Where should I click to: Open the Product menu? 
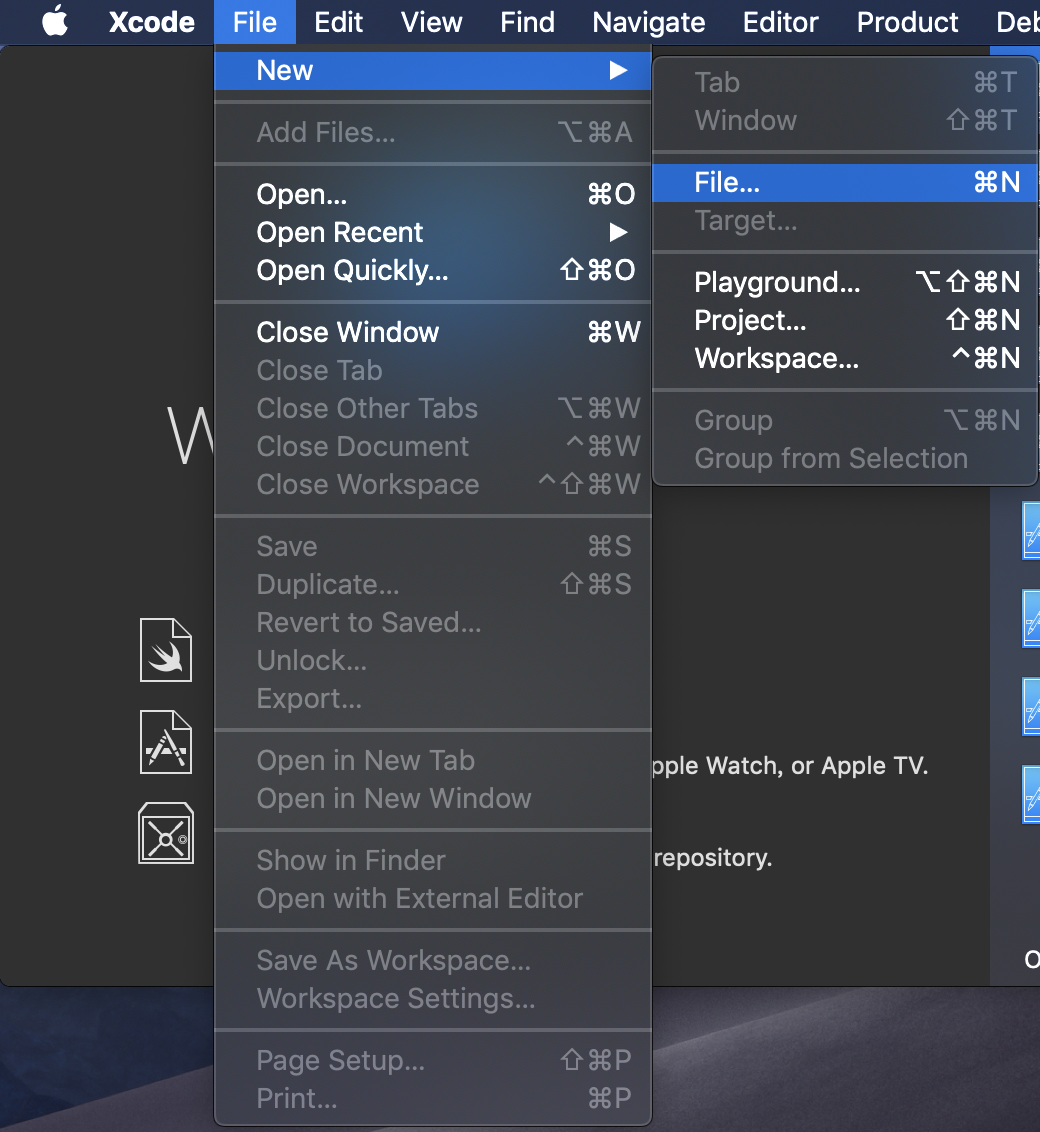[x=907, y=22]
